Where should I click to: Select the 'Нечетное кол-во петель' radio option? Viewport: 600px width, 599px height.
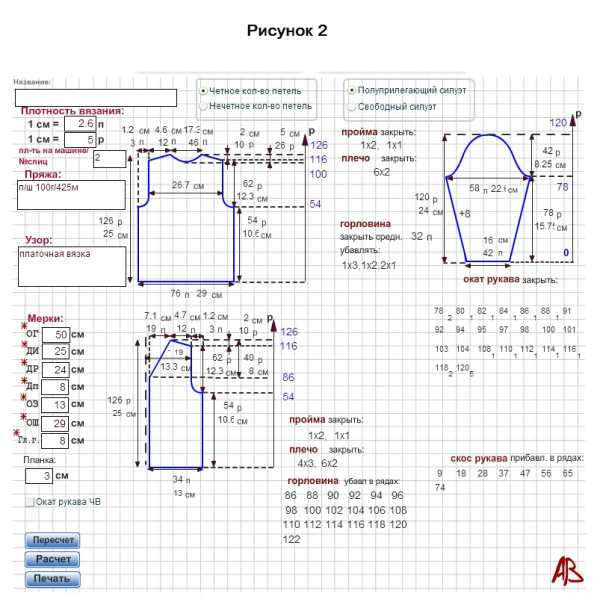204,104
